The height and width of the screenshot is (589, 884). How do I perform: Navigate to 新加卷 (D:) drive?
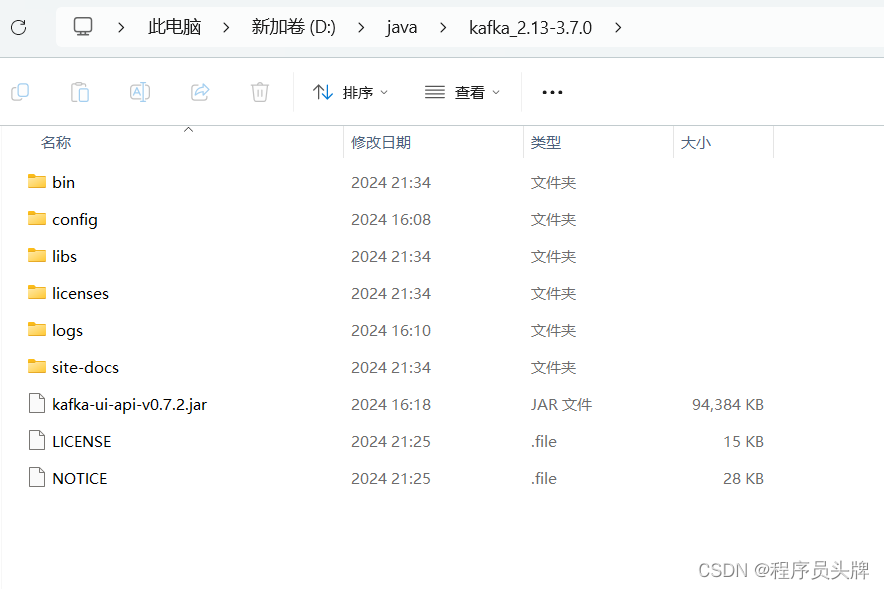[x=289, y=27]
